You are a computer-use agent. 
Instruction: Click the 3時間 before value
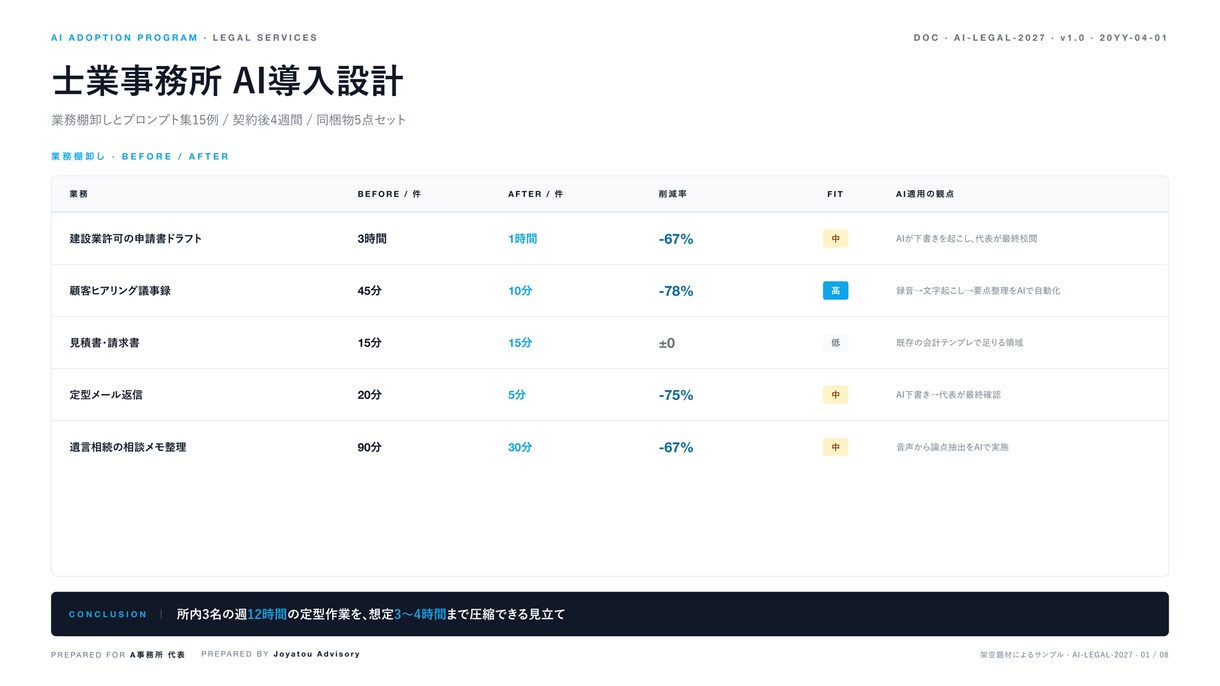[x=372, y=239]
